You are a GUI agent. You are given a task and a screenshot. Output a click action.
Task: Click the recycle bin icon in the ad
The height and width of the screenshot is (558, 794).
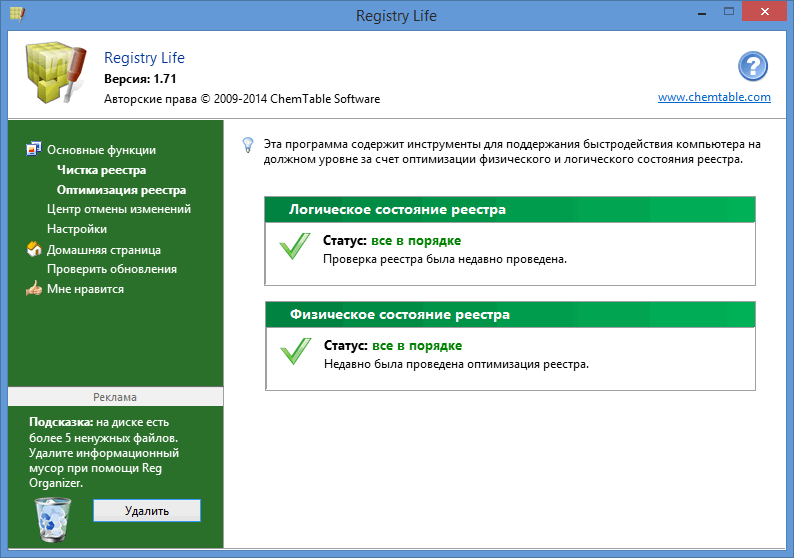coord(53,520)
